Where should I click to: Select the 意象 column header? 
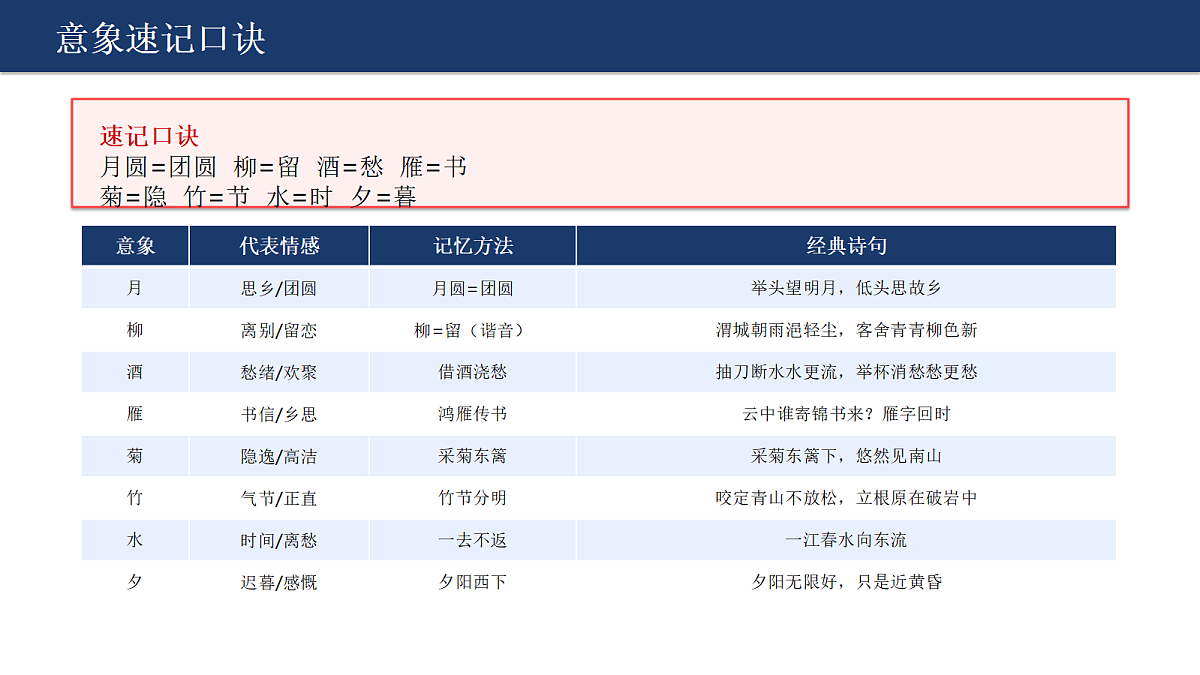pyautogui.click(x=136, y=246)
